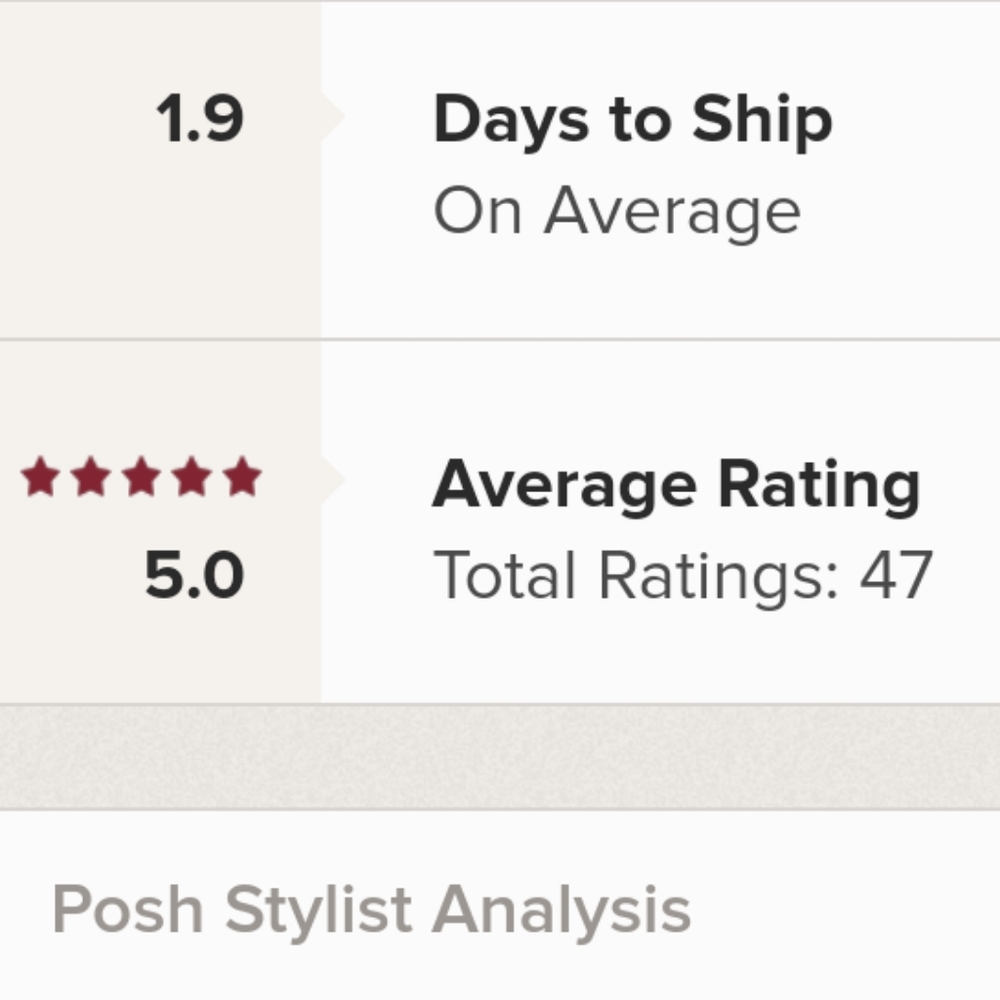Click the pointer notch beside Average Rating
Screen dimensions: 1000x1000
pos(333,480)
